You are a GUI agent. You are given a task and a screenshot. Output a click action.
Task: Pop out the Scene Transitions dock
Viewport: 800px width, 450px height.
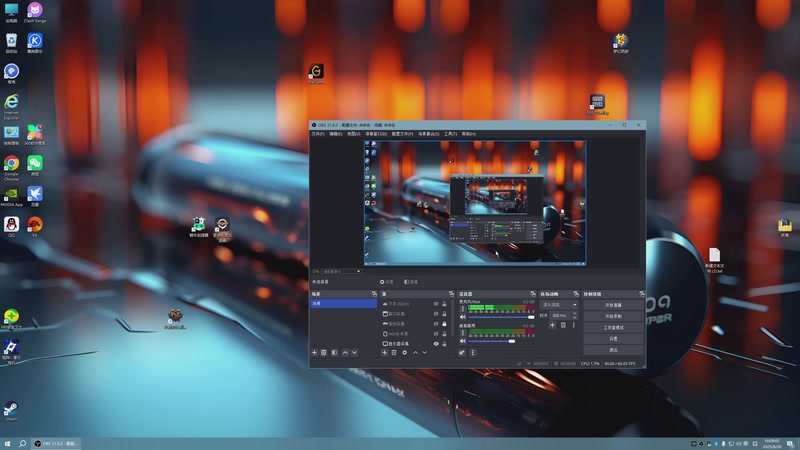(576, 294)
